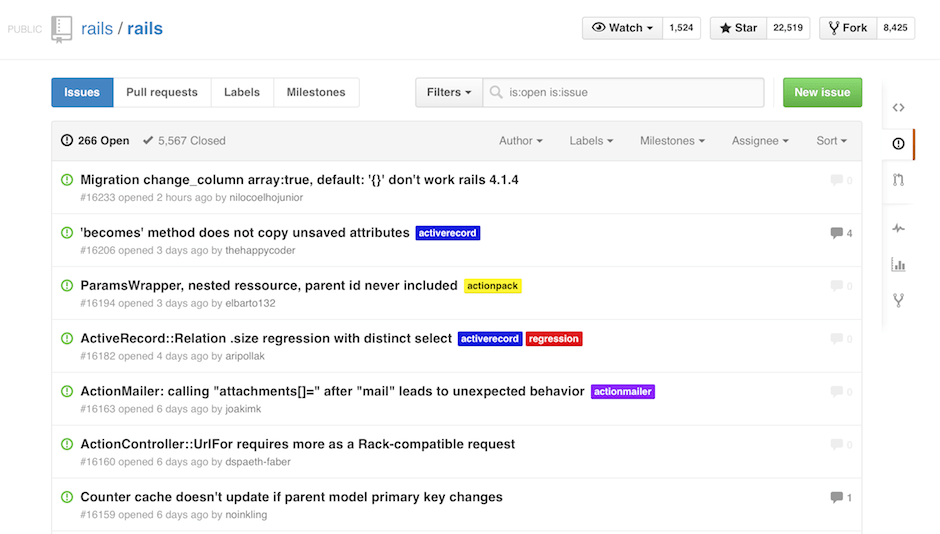Open the Graphs bar chart sidebar icon
Screen dimensions: 940x534
[x=898, y=265]
